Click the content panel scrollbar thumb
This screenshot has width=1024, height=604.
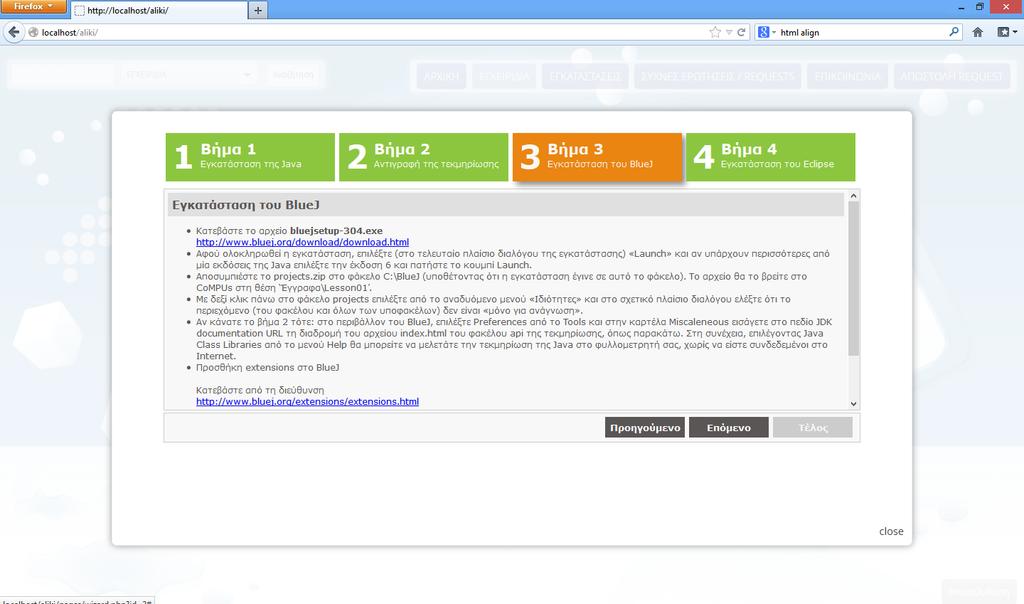853,278
